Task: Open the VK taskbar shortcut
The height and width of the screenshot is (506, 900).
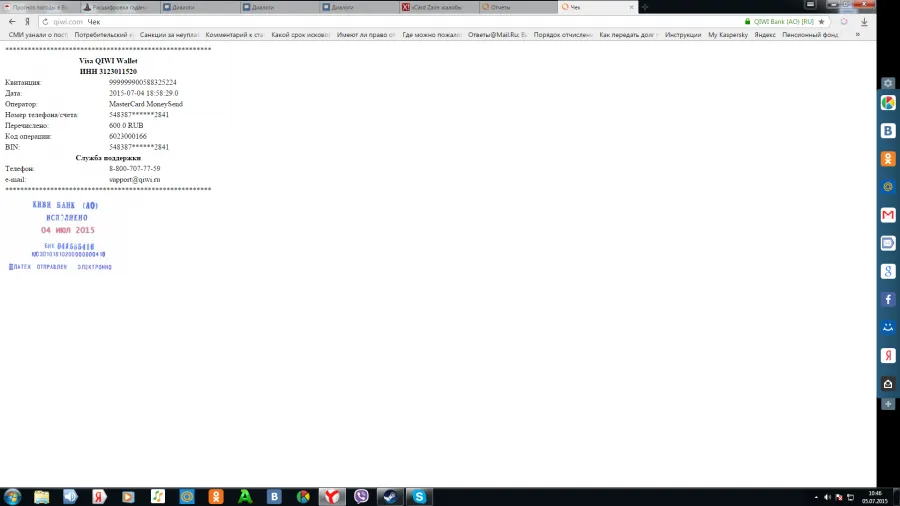Action: pos(274,497)
